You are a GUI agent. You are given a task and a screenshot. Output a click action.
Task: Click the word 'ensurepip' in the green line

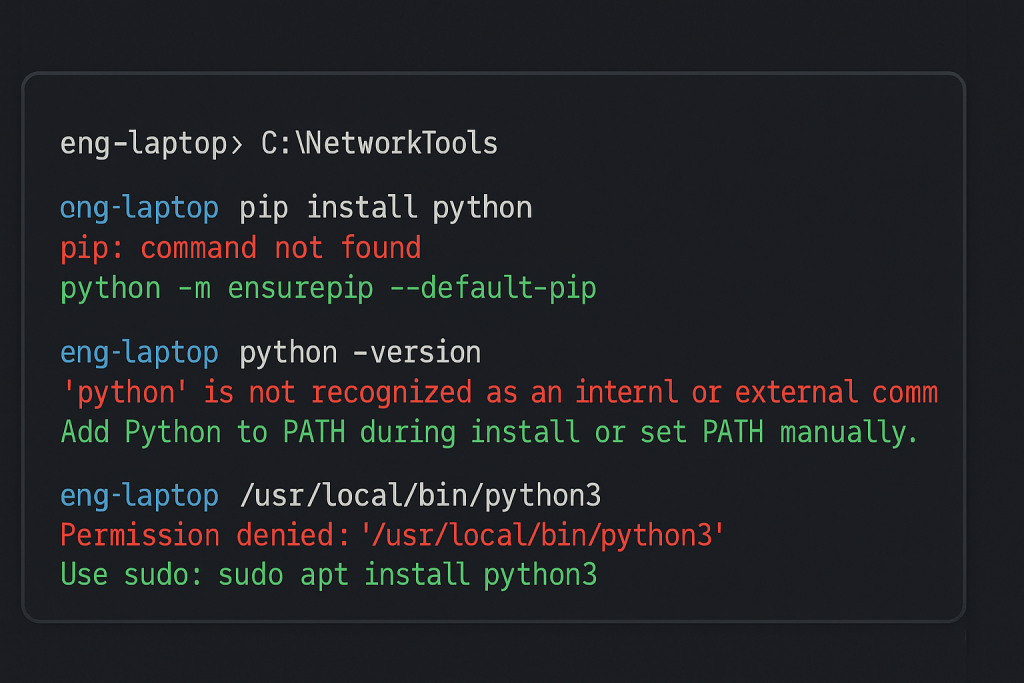pyautogui.click(x=300, y=289)
